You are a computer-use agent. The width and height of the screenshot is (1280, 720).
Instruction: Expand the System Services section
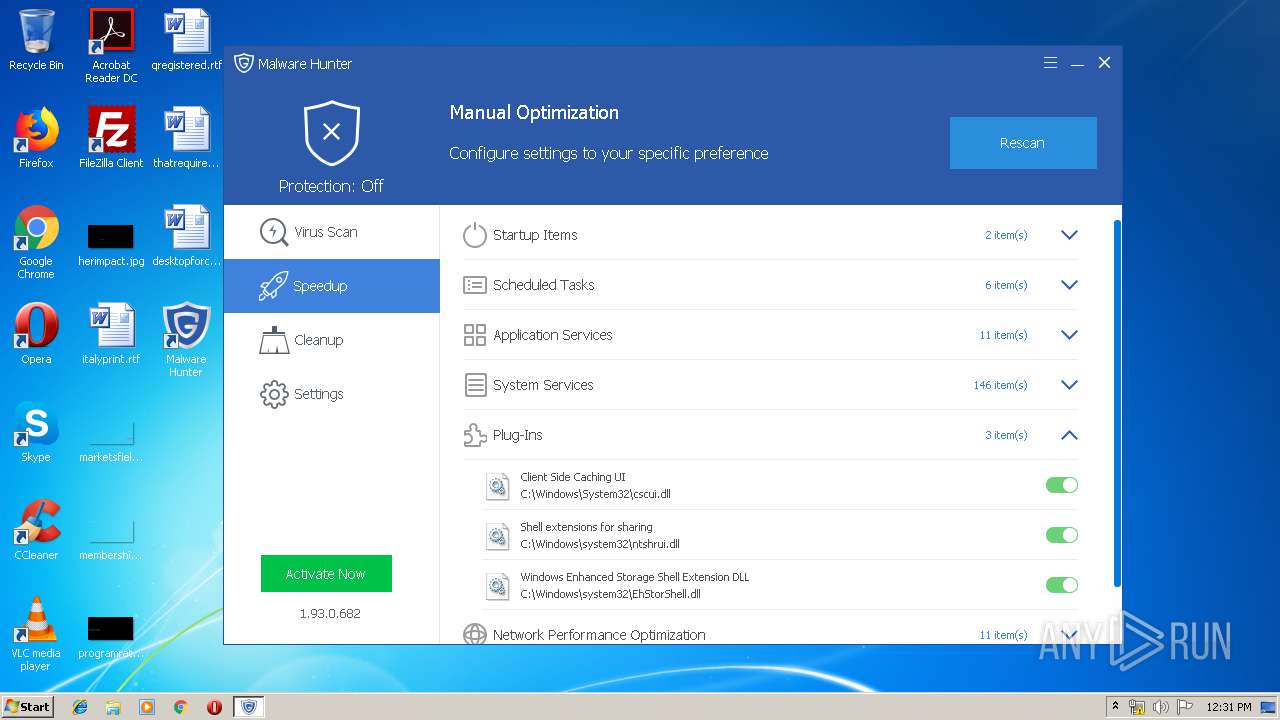[x=1069, y=385]
